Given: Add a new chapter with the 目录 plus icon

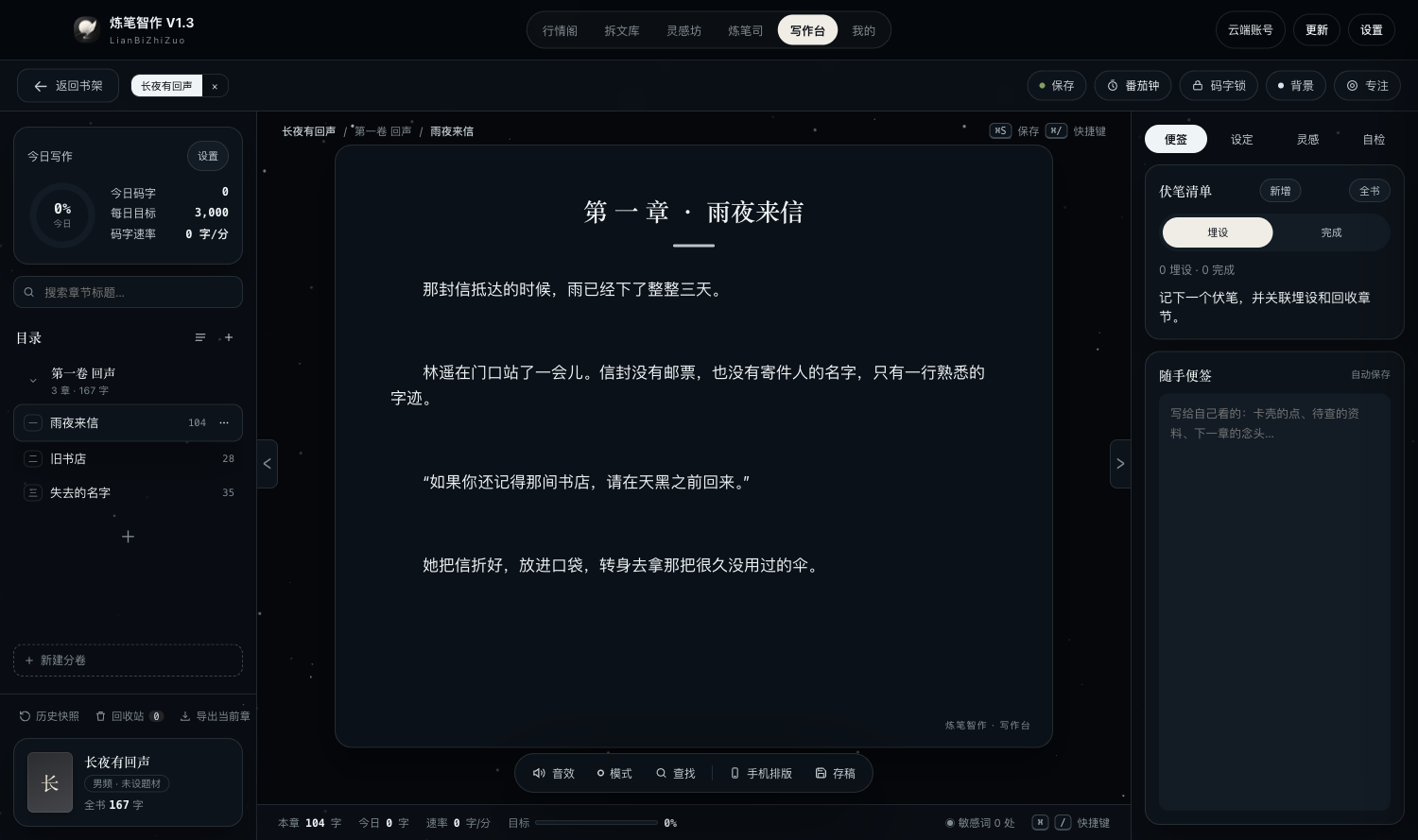Looking at the screenshot, I should (x=228, y=337).
